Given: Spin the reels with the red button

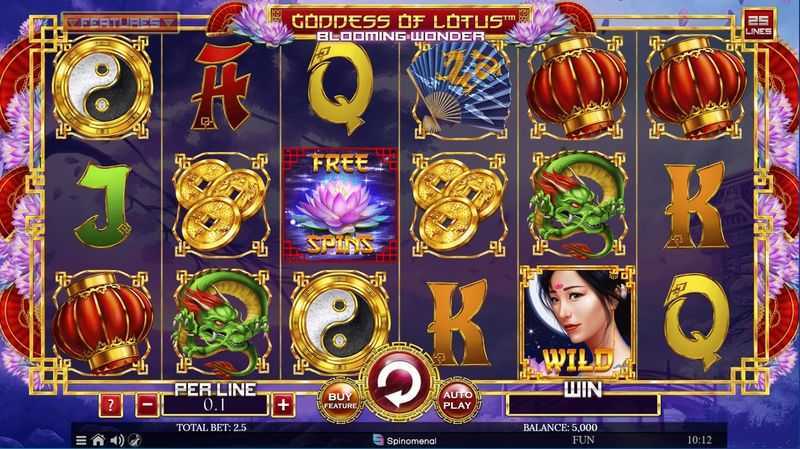Looking at the screenshot, I should 398,385.
